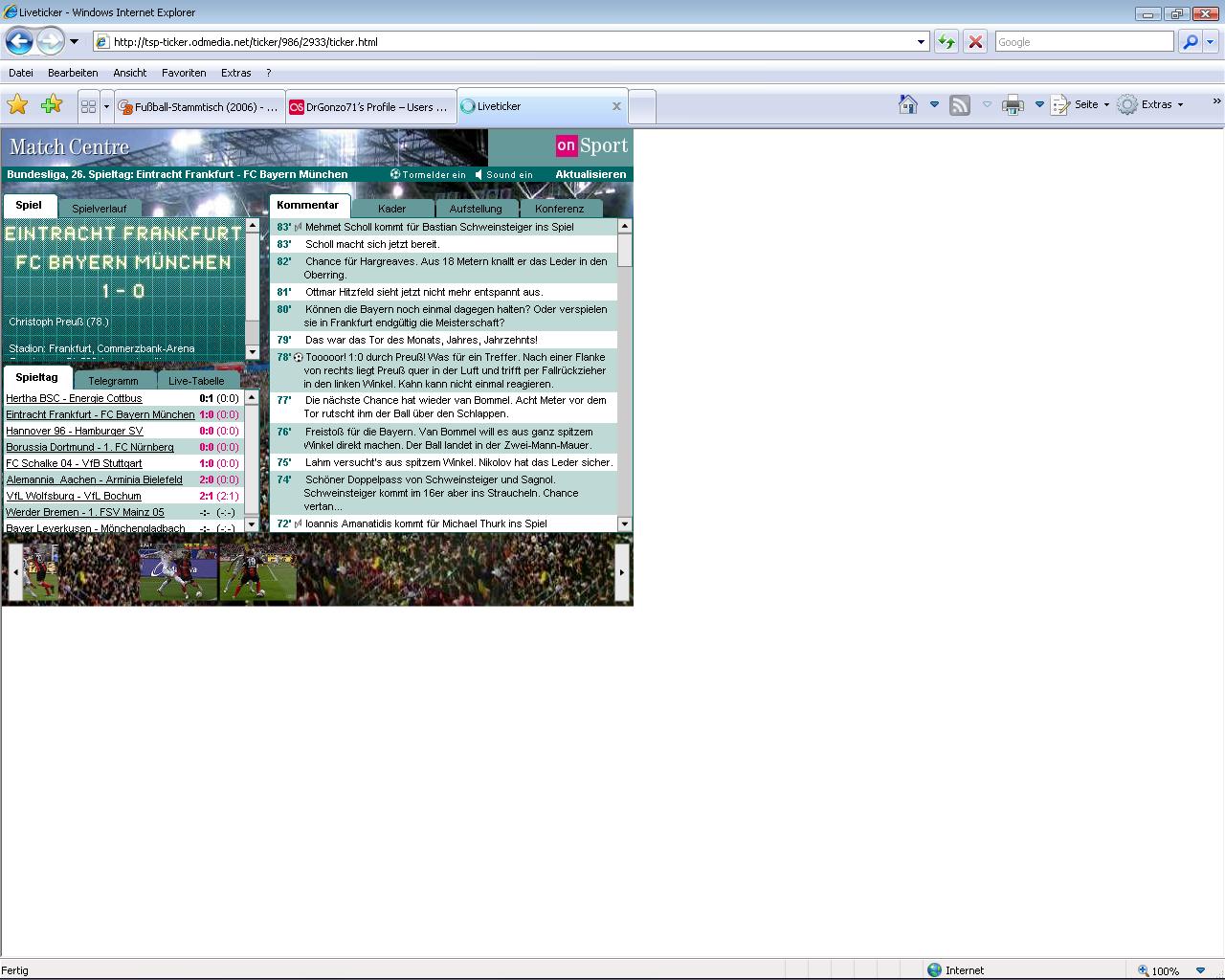
Task: Select the Spiel tab
Action: tap(29, 206)
